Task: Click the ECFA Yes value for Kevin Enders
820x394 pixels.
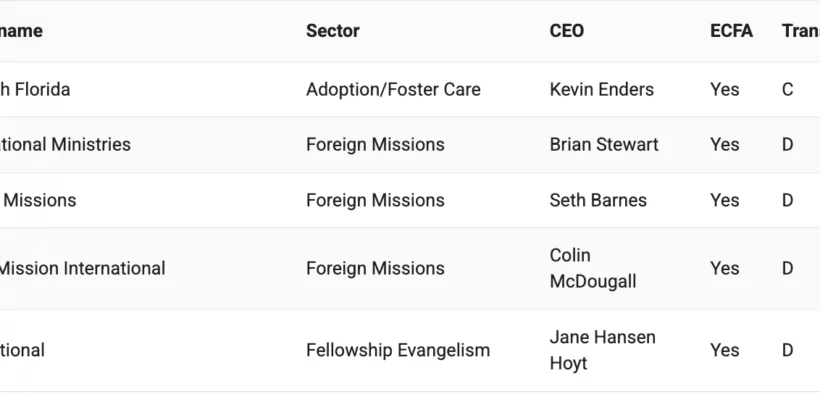Action: tap(724, 89)
